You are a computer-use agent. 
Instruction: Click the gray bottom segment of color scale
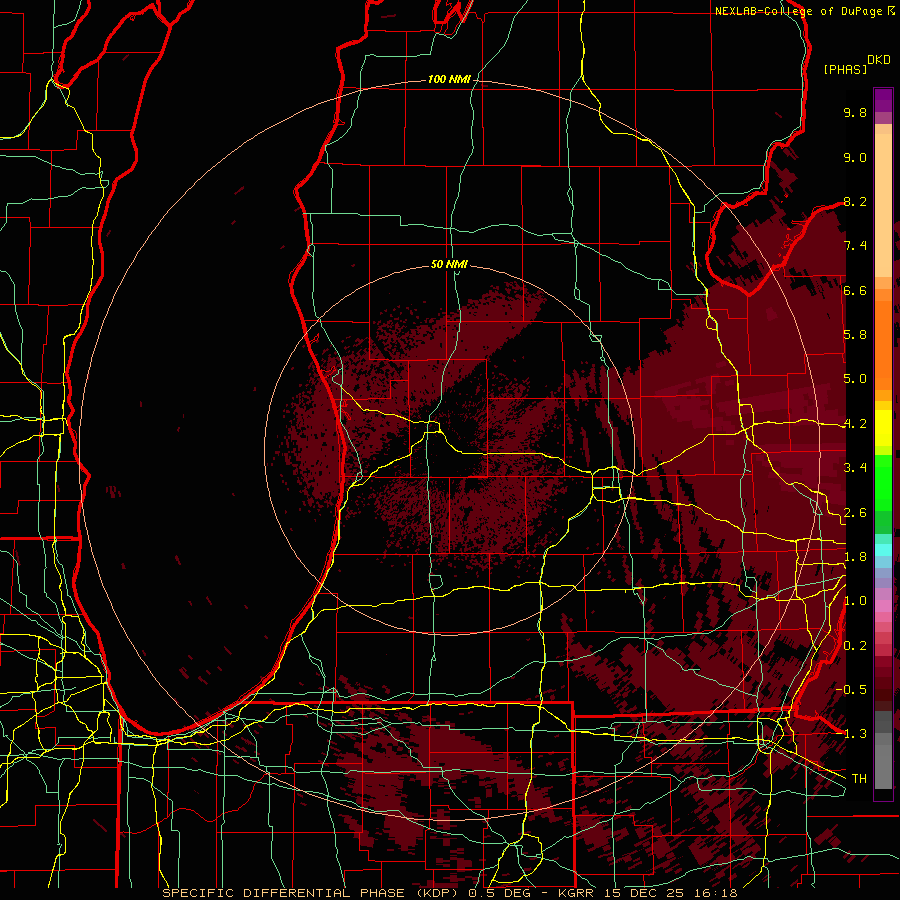point(883,761)
